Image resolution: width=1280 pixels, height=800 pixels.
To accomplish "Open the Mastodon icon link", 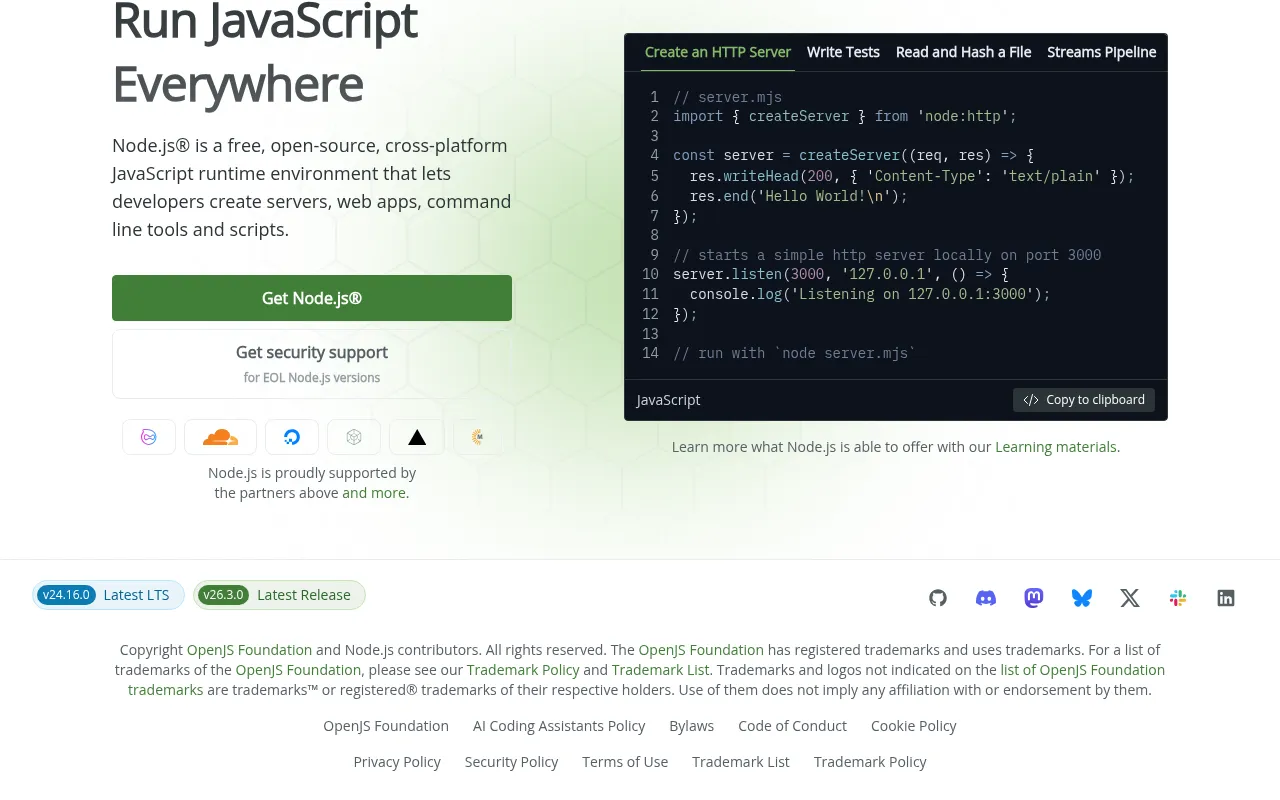I will click(x=1034, y=598).
